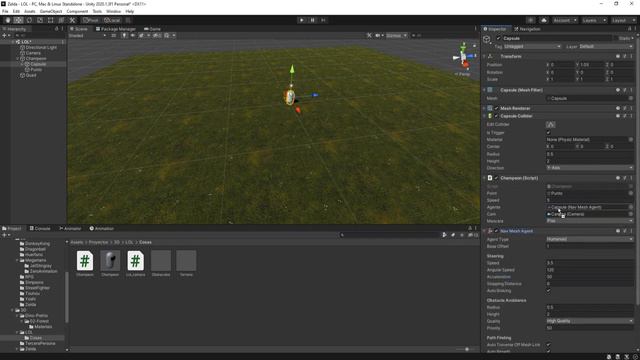The image size is (640, 360).
Task: Toggle scene audio icon
Action: pos(133,36)
